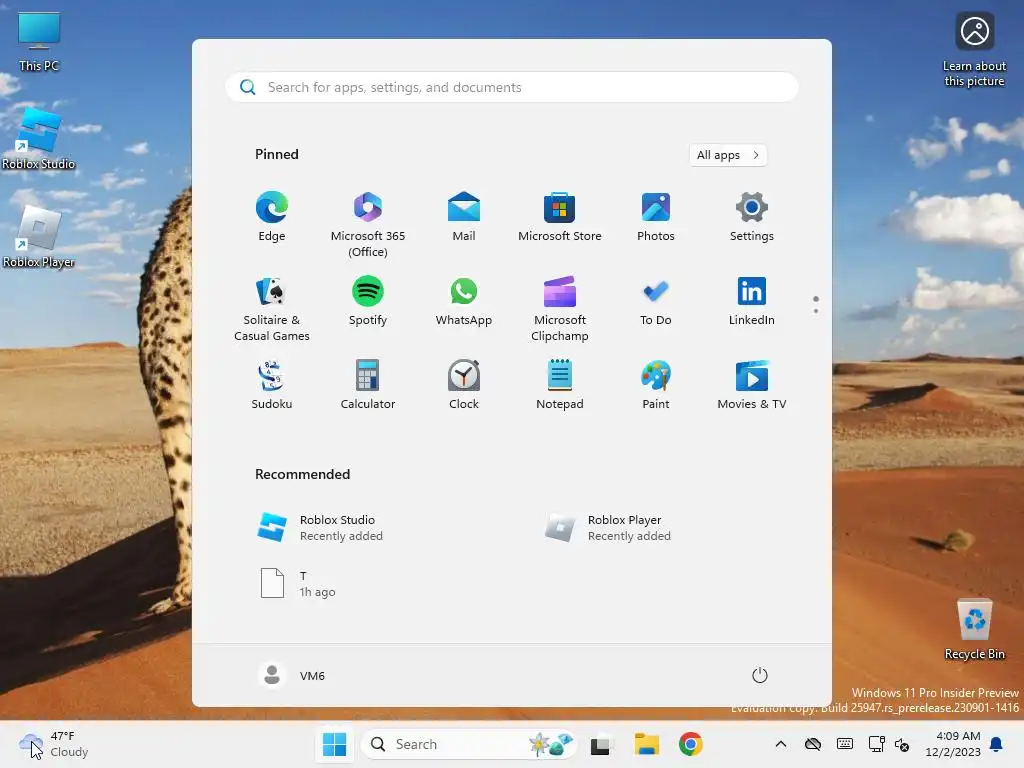The image size is (1024, 768).
Task: Click the Windows Start button on taskbar
Action: click(x=334, y=744)
